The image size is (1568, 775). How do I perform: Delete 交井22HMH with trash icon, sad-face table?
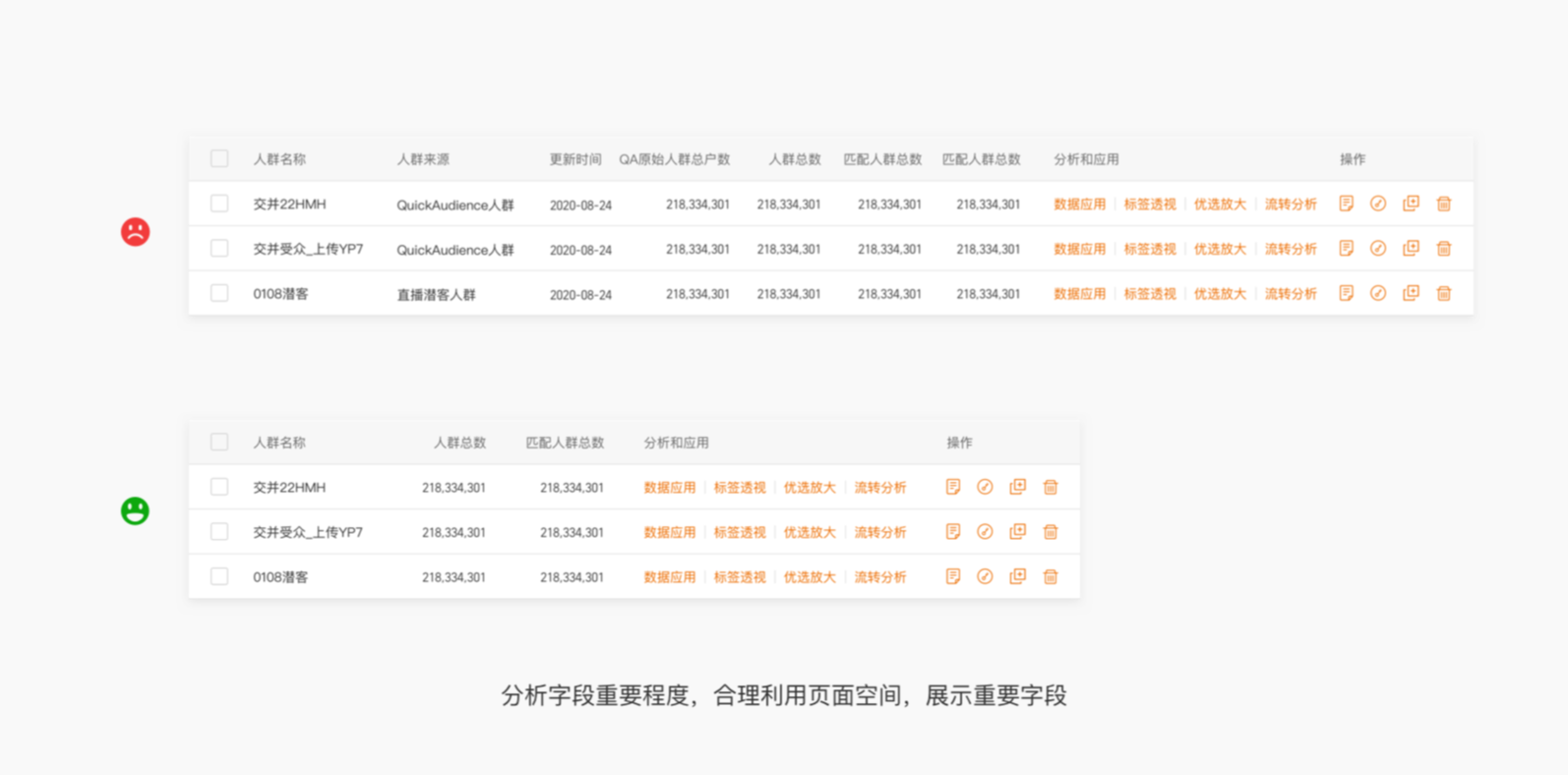point(1444,204)
